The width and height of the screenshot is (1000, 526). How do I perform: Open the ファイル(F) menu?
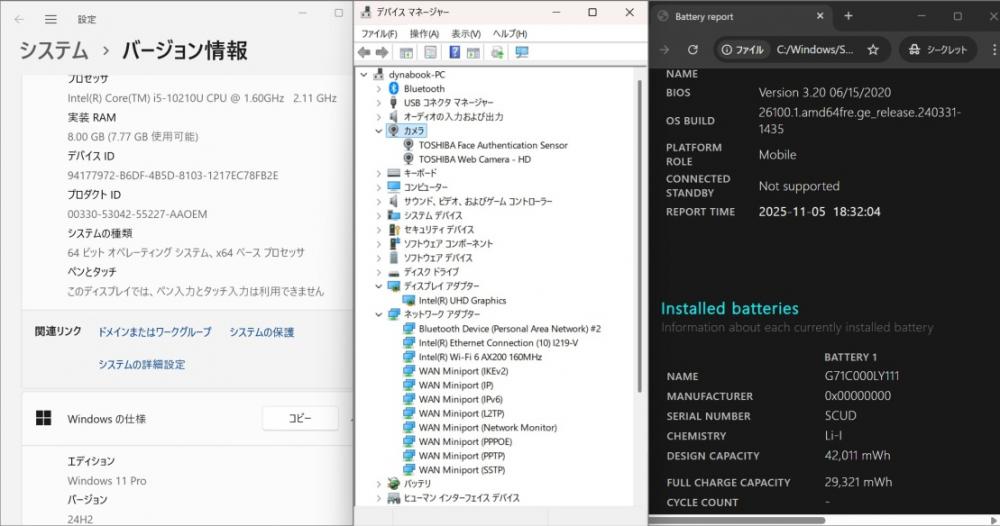point(379,33)
